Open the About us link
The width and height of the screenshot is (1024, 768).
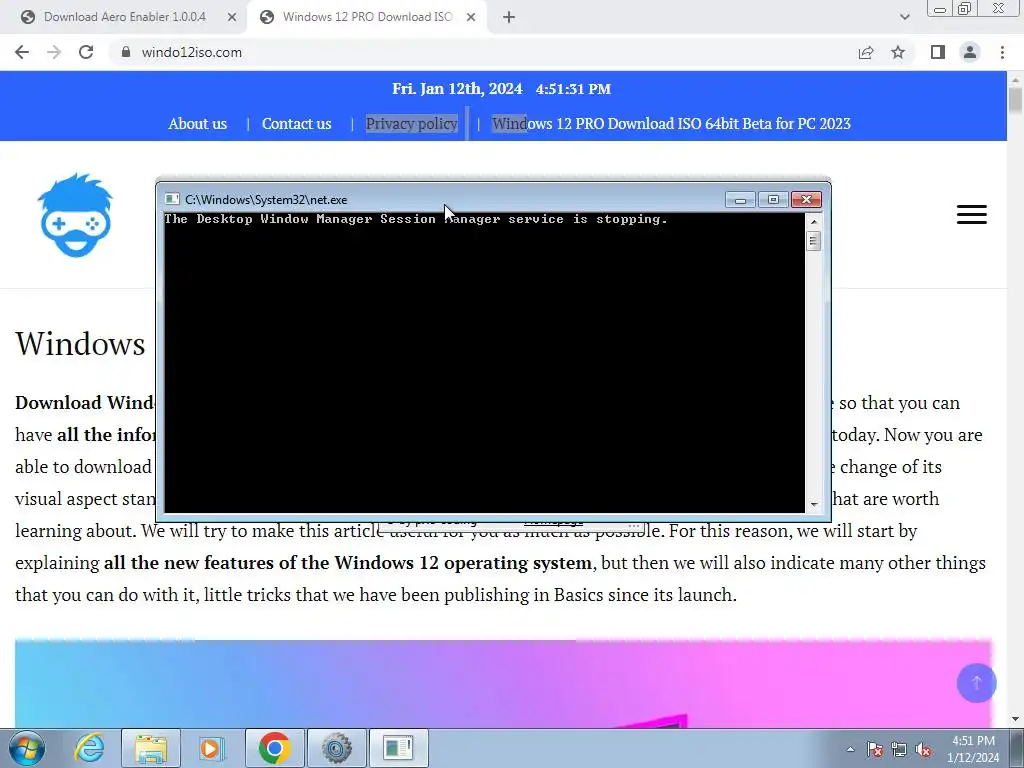click(197, 123)
